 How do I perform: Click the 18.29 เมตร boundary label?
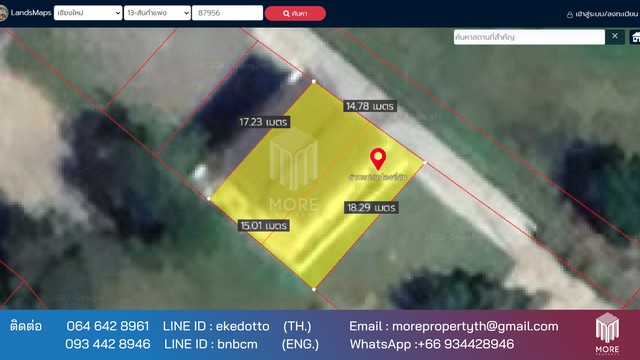pyautogui.click(x=371, y=207)
